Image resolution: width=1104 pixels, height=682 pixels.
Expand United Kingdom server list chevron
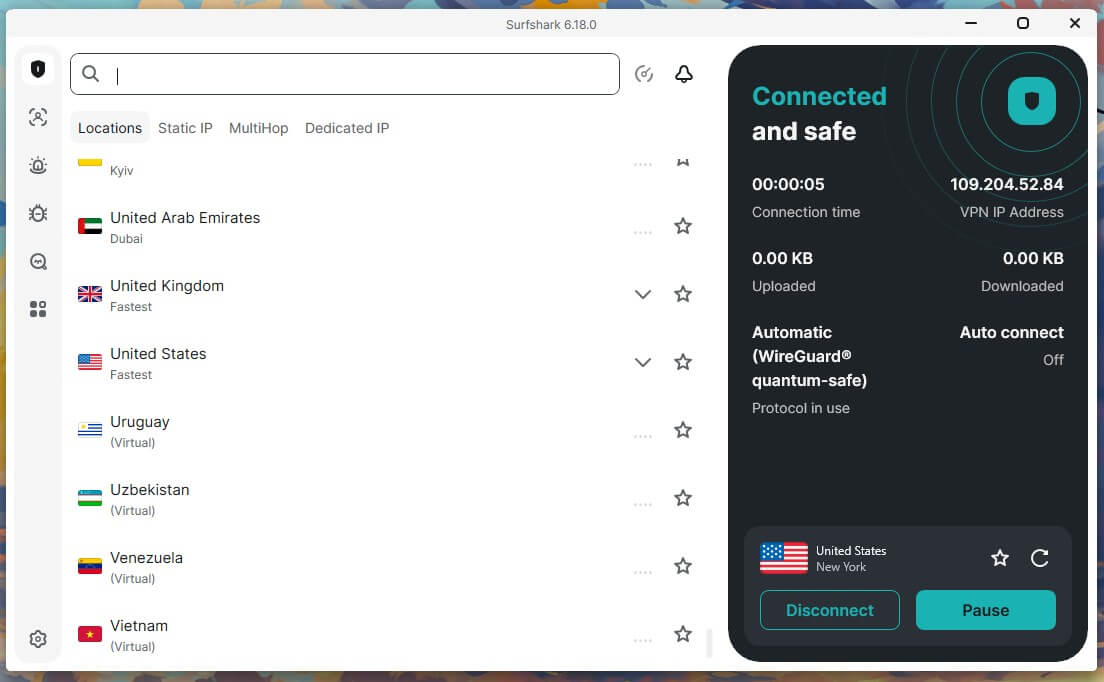(643, 294)
